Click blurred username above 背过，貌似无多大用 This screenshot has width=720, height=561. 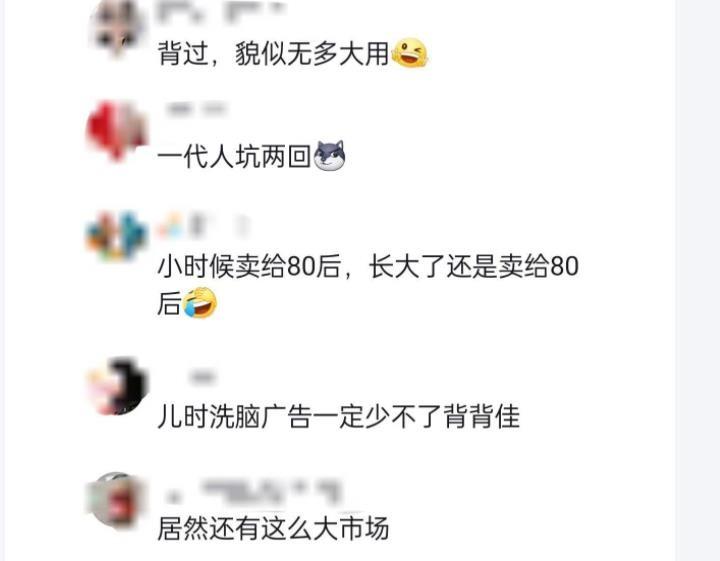(x=220, y=11)
